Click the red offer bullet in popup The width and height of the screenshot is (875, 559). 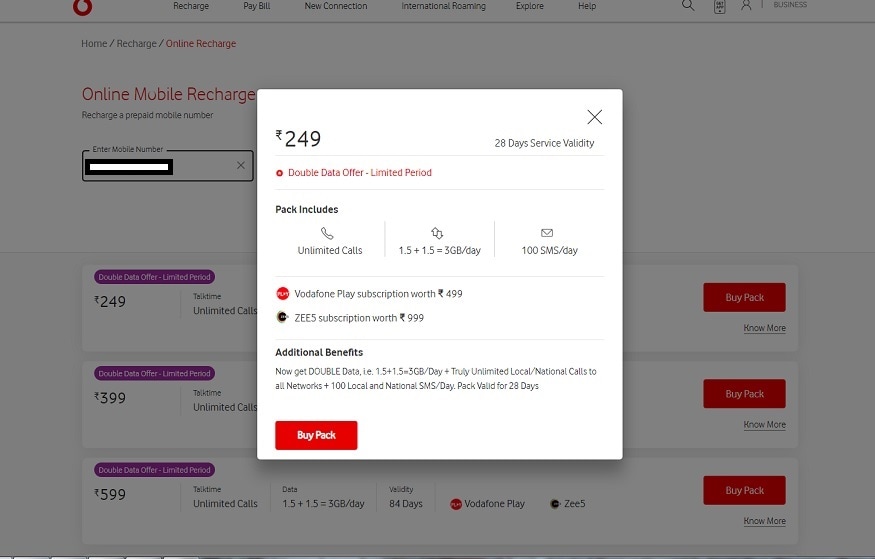280,174
